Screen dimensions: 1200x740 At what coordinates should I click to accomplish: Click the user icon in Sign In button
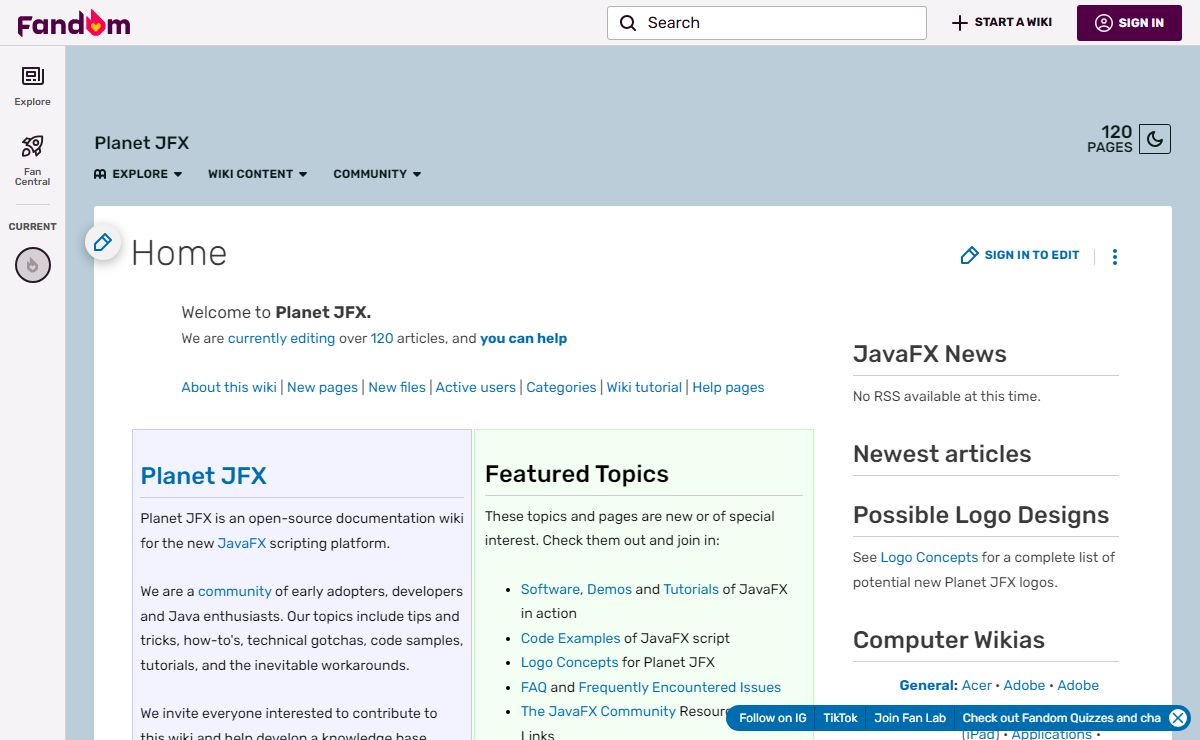(x=1104, y=23)
